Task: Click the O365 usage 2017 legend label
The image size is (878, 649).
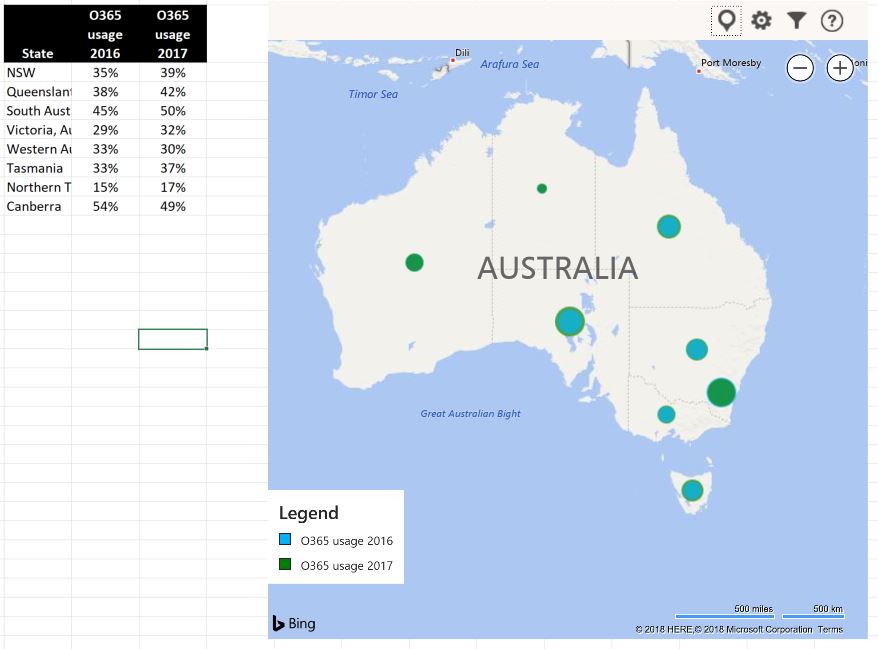Action: (x=347, y=566)
